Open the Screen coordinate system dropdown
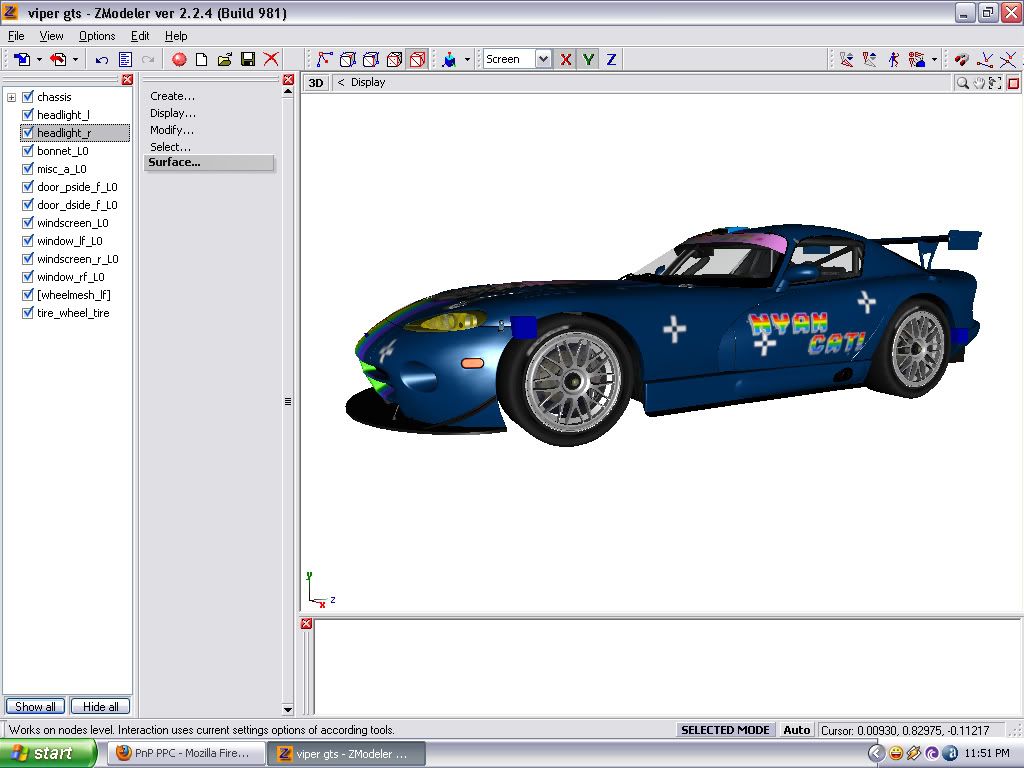This screenshot has width=1024, height=768. point(543,60)
